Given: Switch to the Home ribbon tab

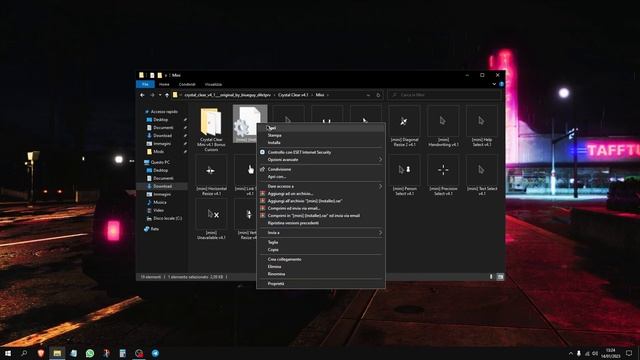Looking at the screenshot, I should (164, 84).
